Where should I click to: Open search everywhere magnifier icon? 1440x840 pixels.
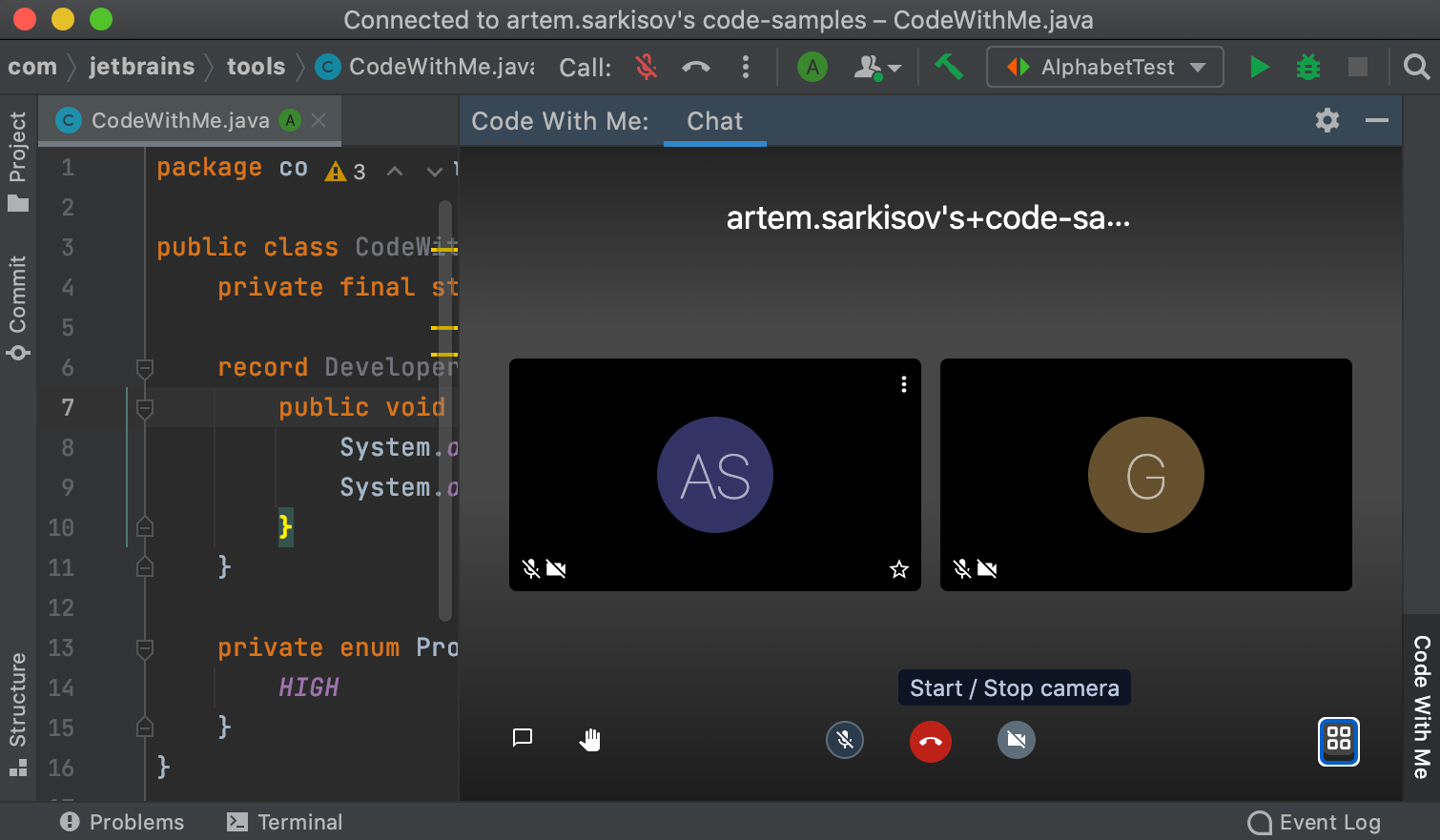click(1416, 67)
